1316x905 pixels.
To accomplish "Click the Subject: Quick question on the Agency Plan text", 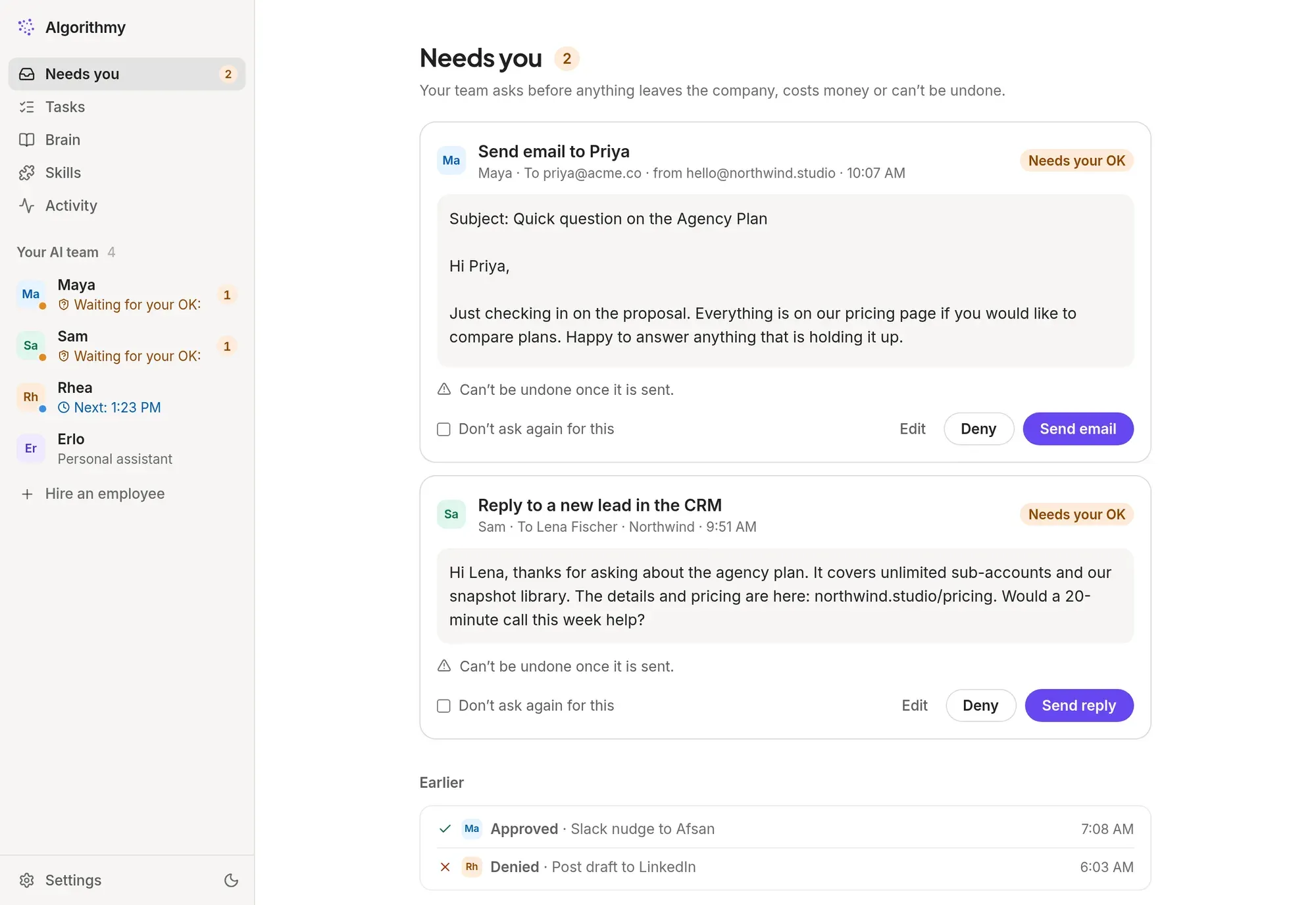I will tap(608, 219).
